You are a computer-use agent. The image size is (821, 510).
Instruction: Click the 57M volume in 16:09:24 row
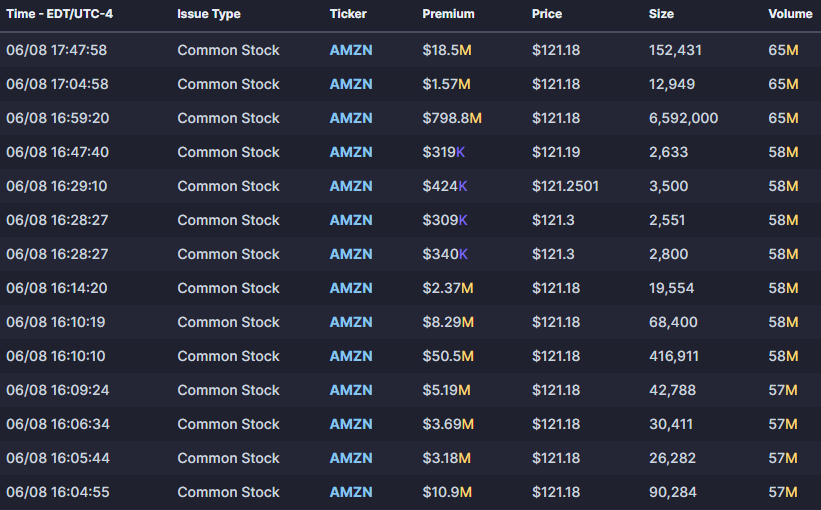point(783,390)
